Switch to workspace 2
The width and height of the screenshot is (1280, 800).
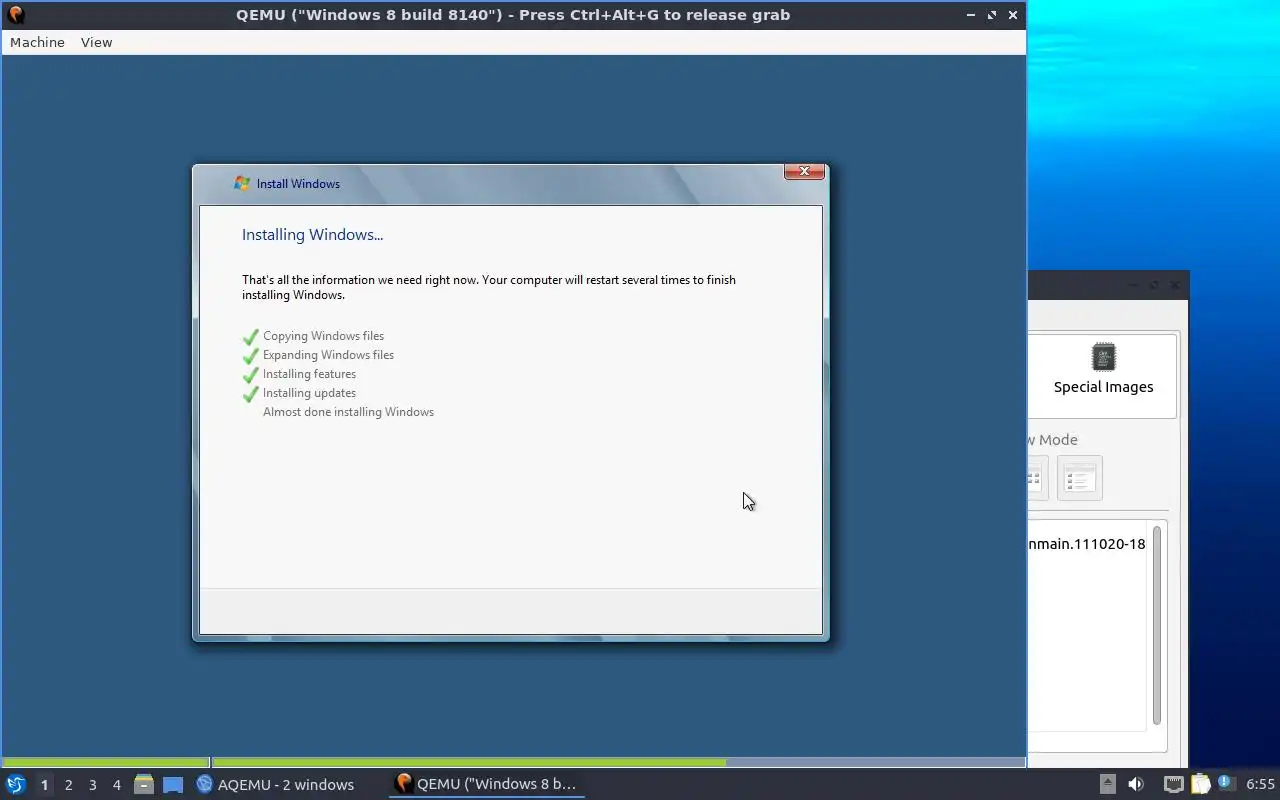(68, 785)
